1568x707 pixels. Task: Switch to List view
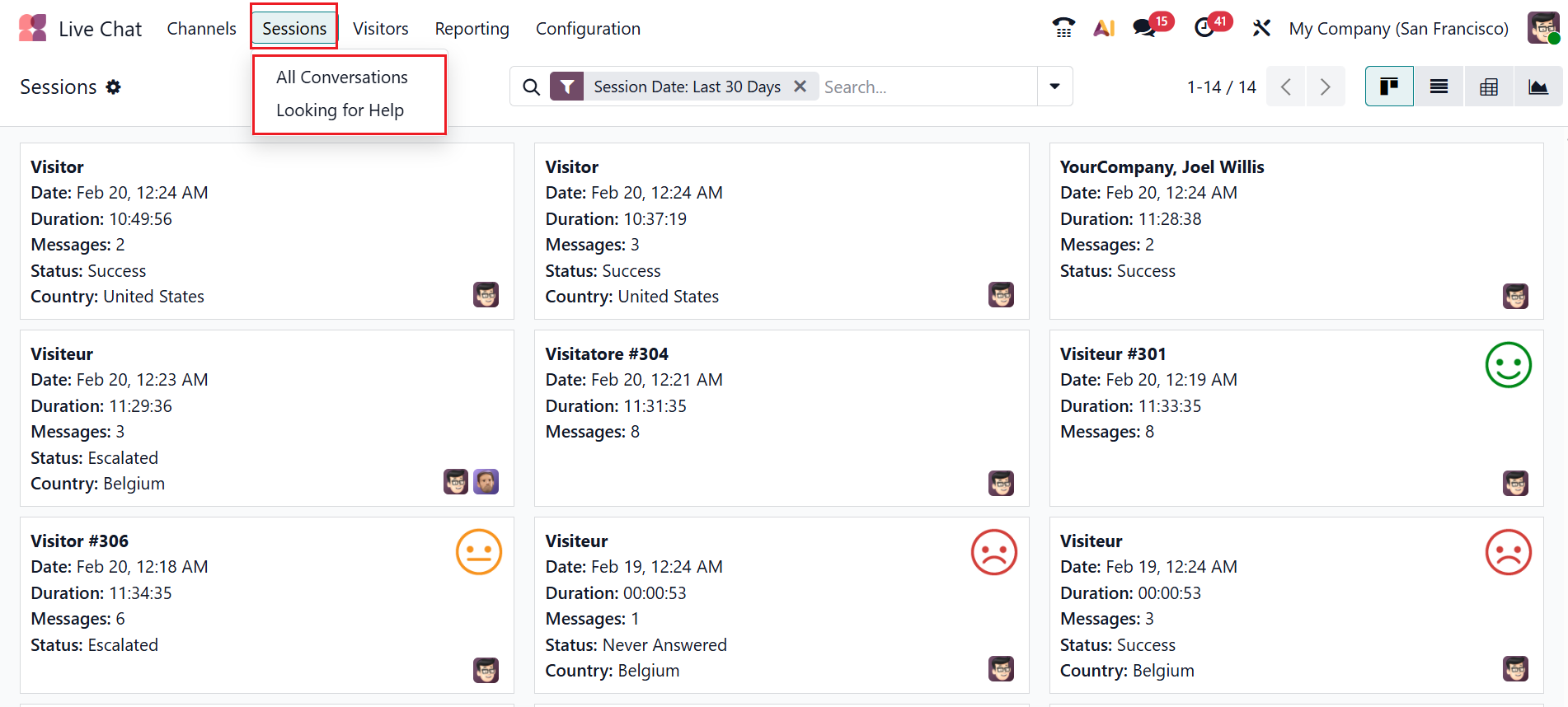(1439, 87)
